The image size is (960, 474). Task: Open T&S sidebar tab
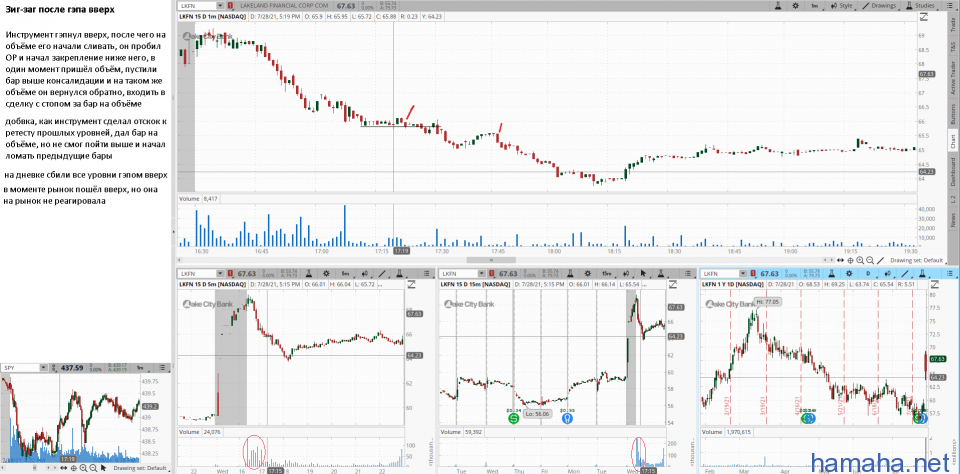pos(953,47)
